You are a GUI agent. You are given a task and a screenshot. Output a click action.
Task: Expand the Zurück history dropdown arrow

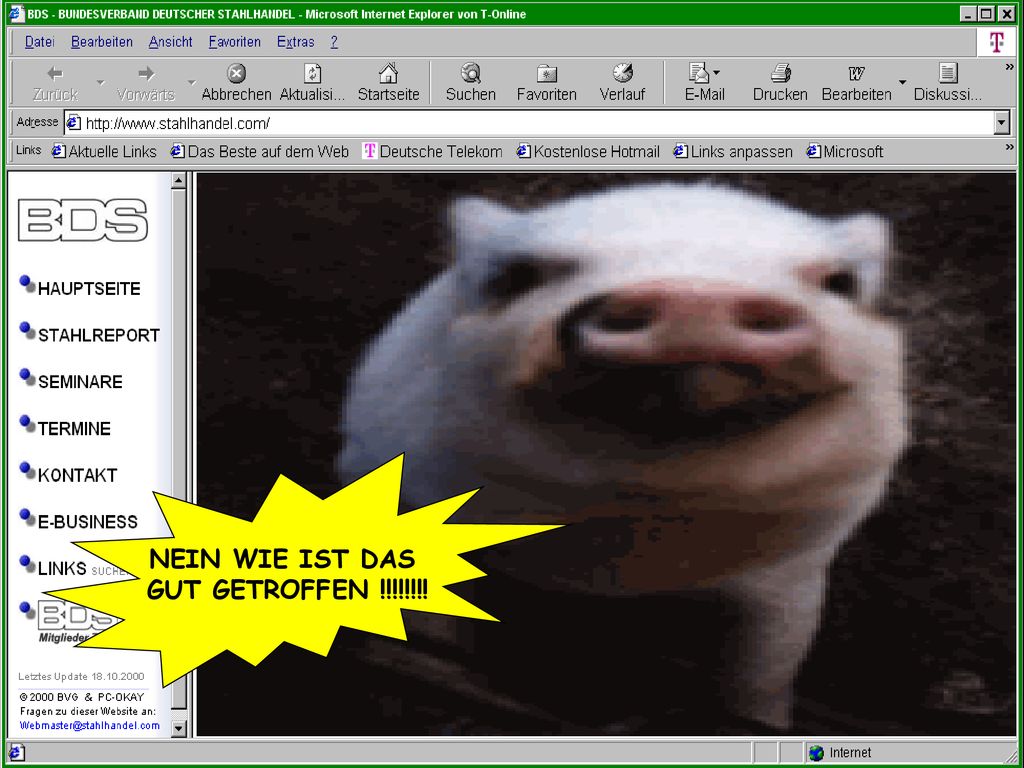(x=101, y=82)
